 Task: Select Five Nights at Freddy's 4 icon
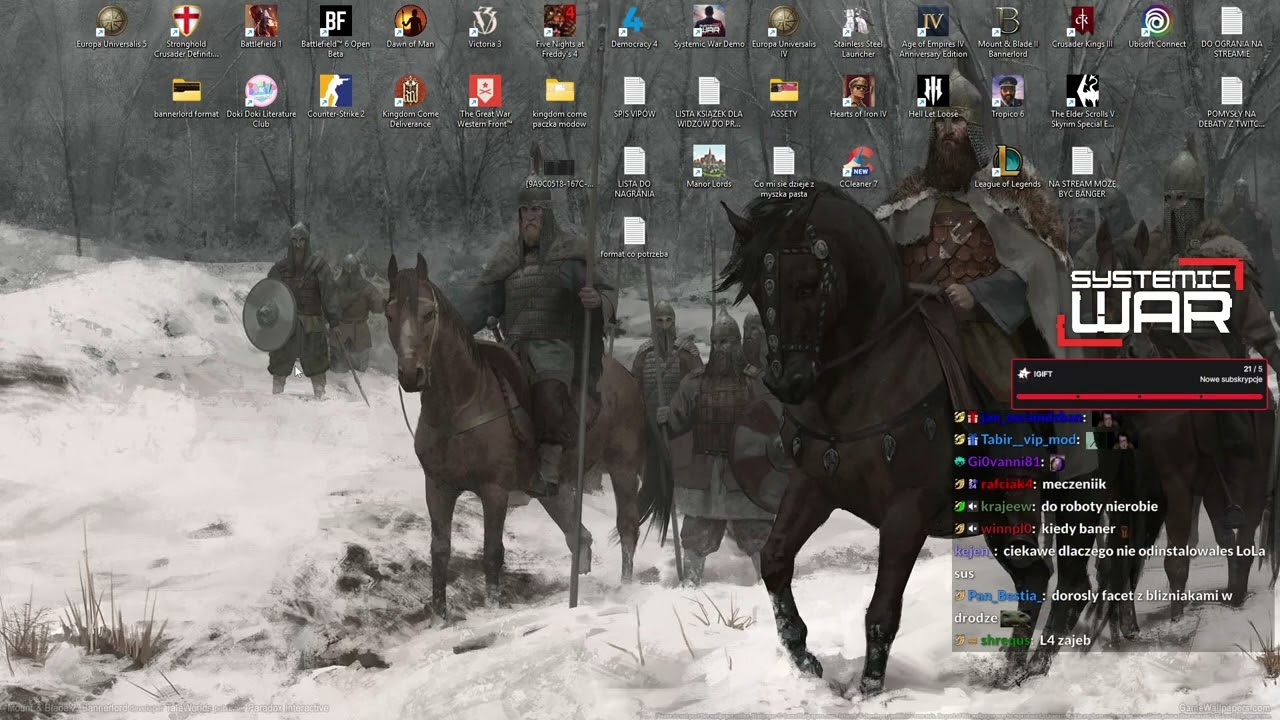point(559,32)
